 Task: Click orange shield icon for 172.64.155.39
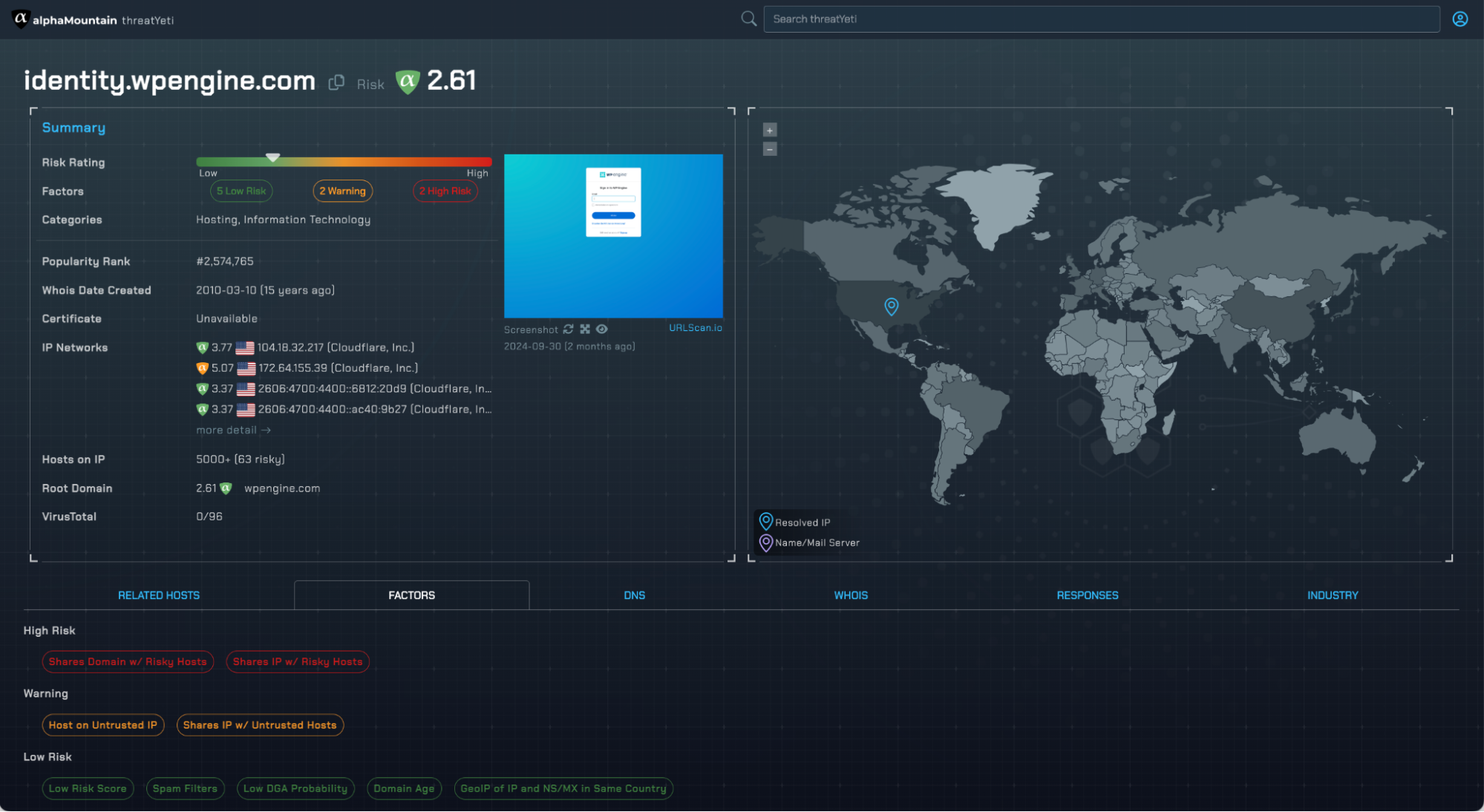202,368
